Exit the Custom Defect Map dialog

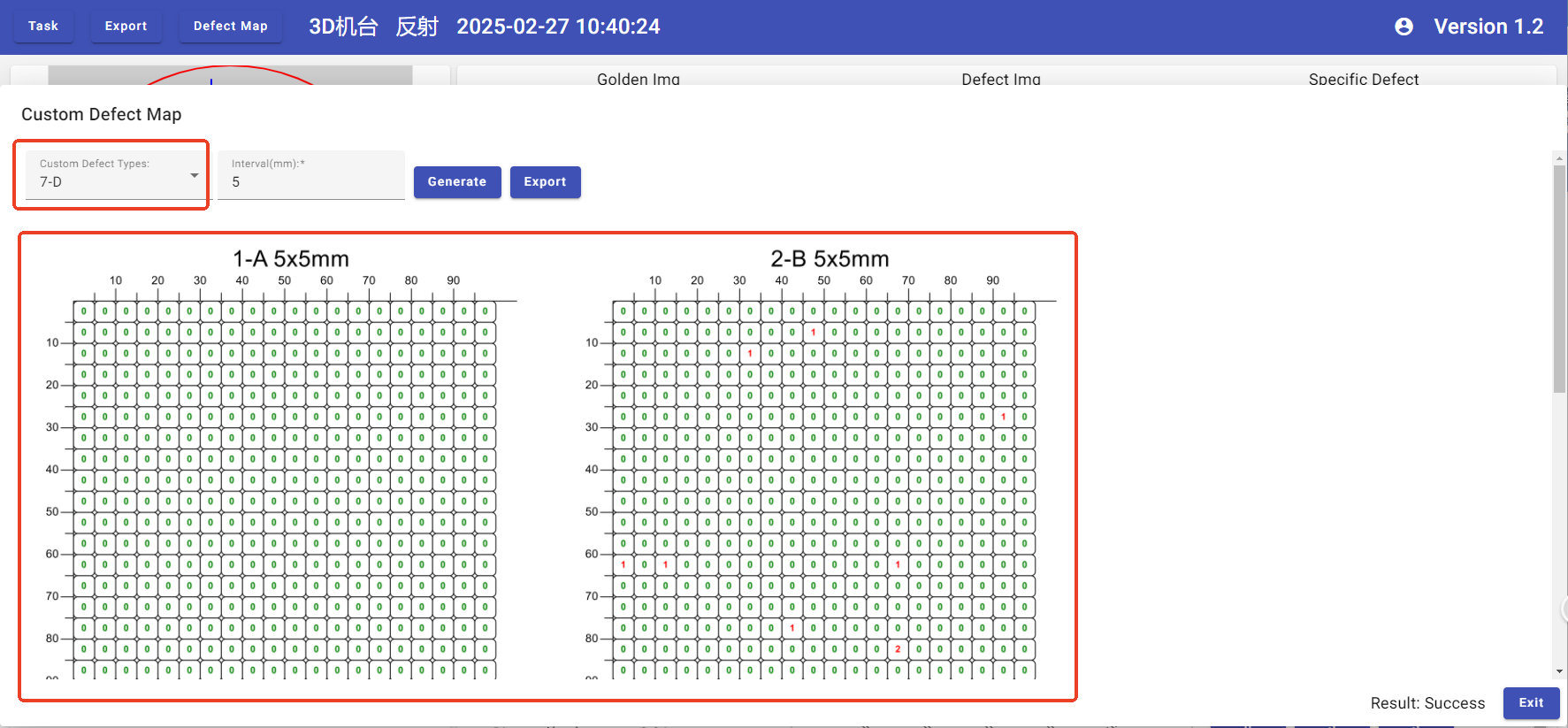[x=1531, y=703]
